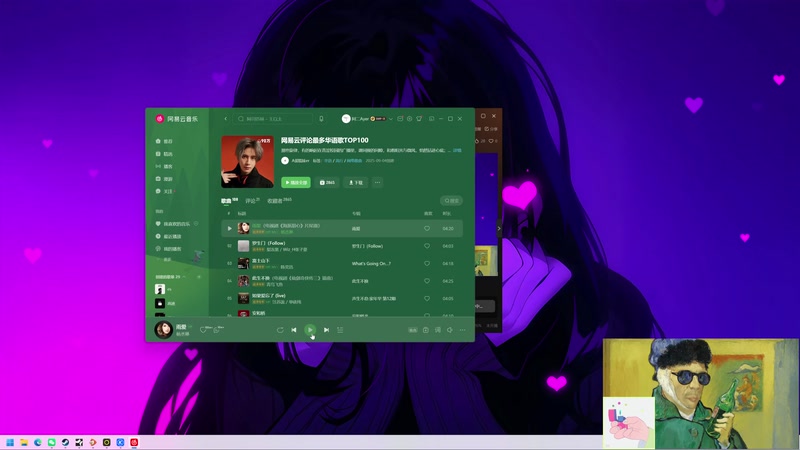Skip to the previous track
The width and height of the screenshot is (800, 450).
click(294, 330)
